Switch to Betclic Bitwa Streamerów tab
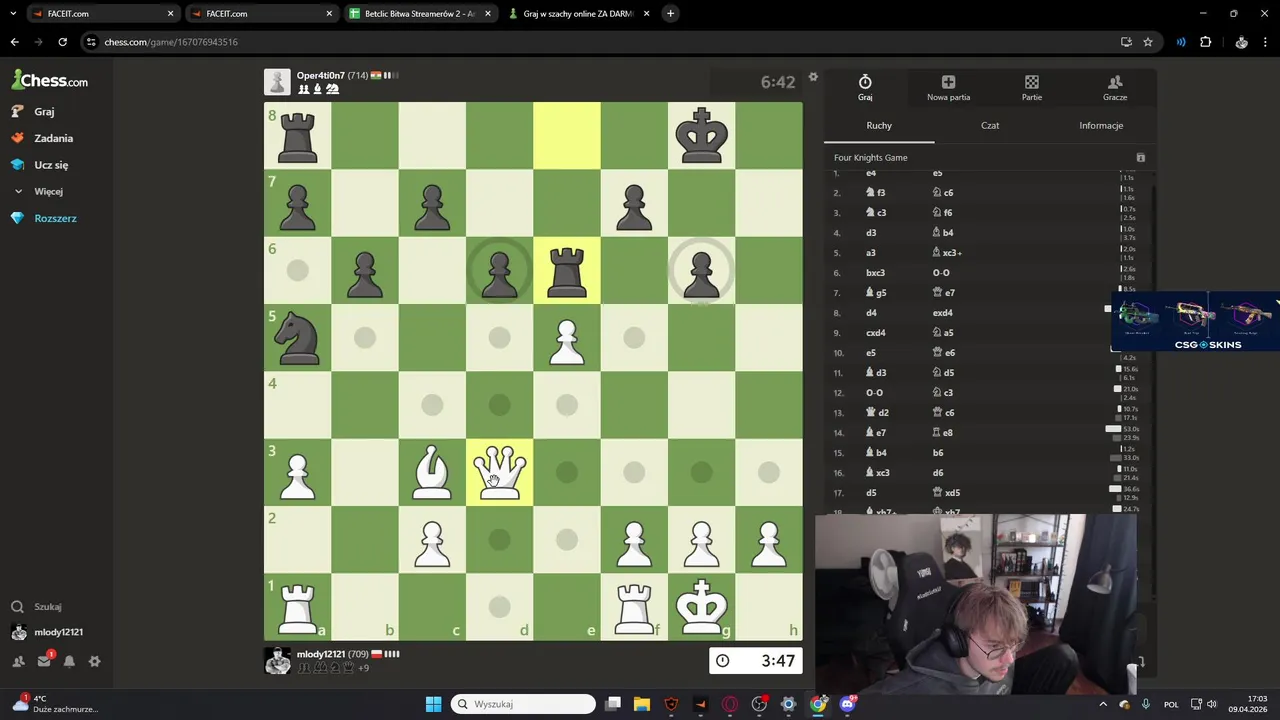This screenshot has height=720, width=1280. click(420, 14)
